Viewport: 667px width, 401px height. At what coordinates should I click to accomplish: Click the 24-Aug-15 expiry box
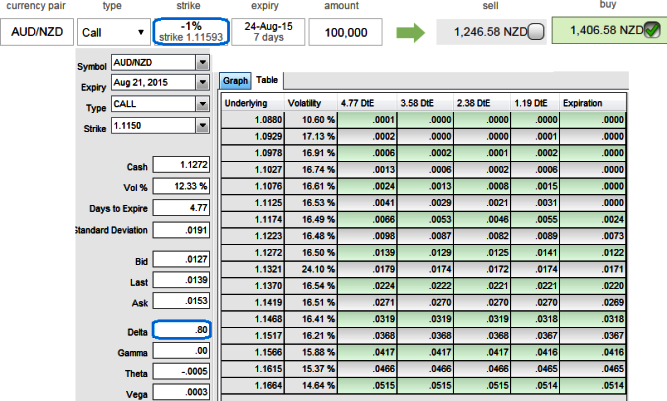click(x=268, y=32)
